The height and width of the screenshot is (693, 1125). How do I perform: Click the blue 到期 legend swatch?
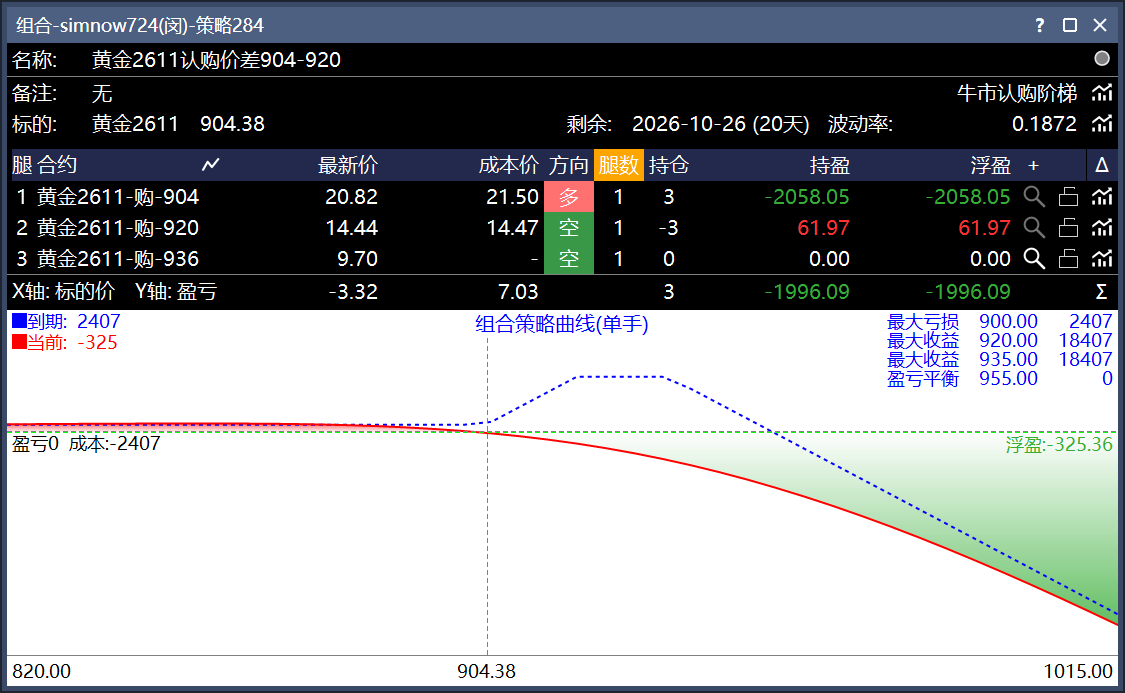click(x=19, y=321)
